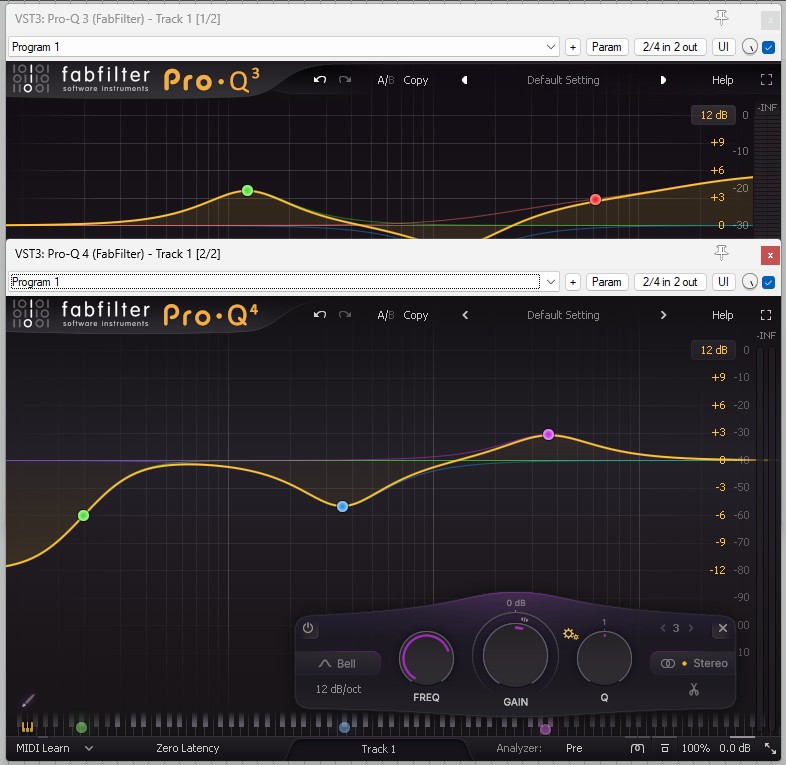Open band settings gear icon
The height and width of the screenshot is (765, 786).
tap(570, 634)
